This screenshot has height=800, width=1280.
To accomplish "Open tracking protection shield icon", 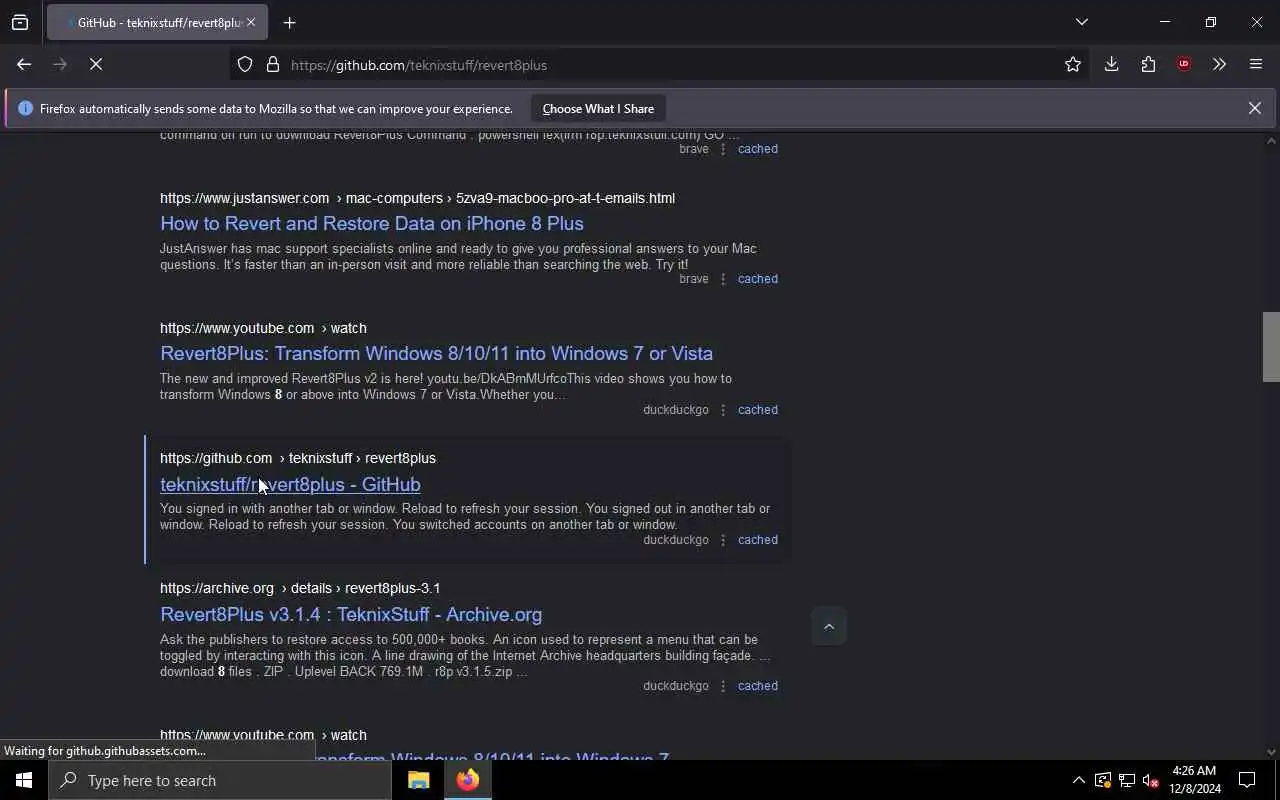I will point(245,64).
